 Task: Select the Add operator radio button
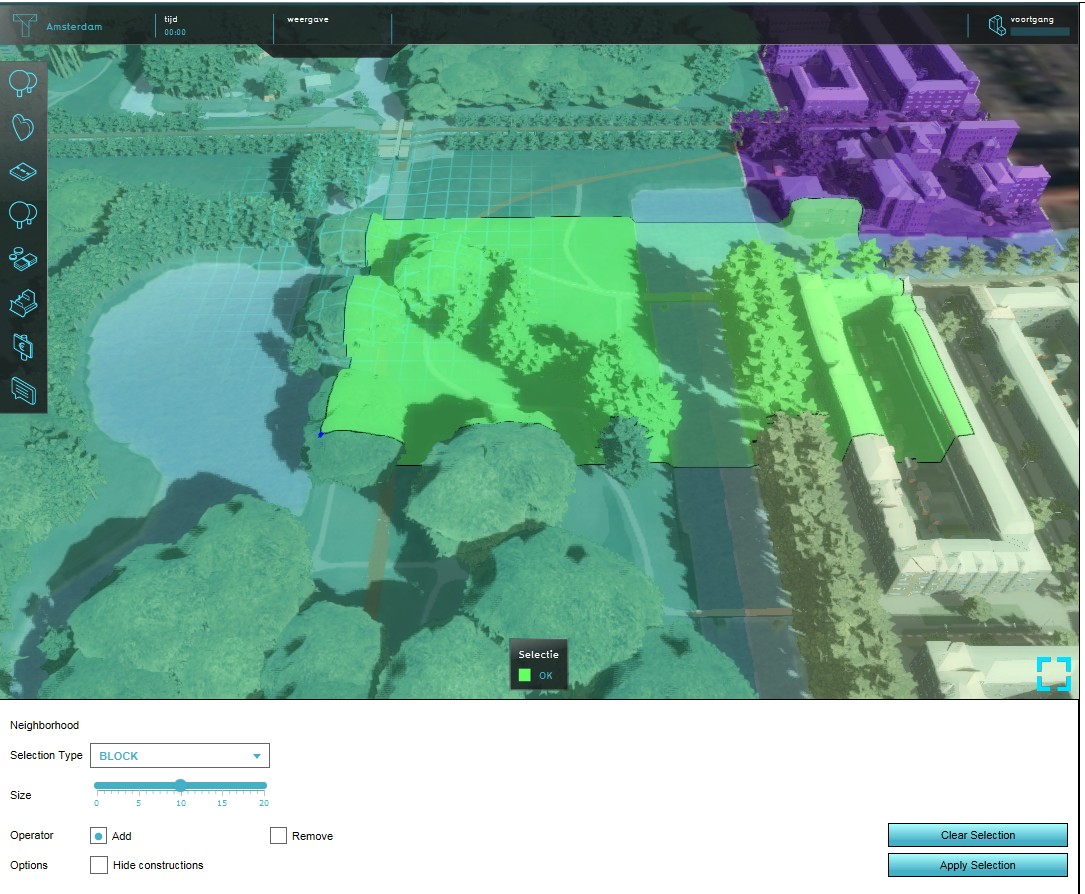tap(99, 836)
